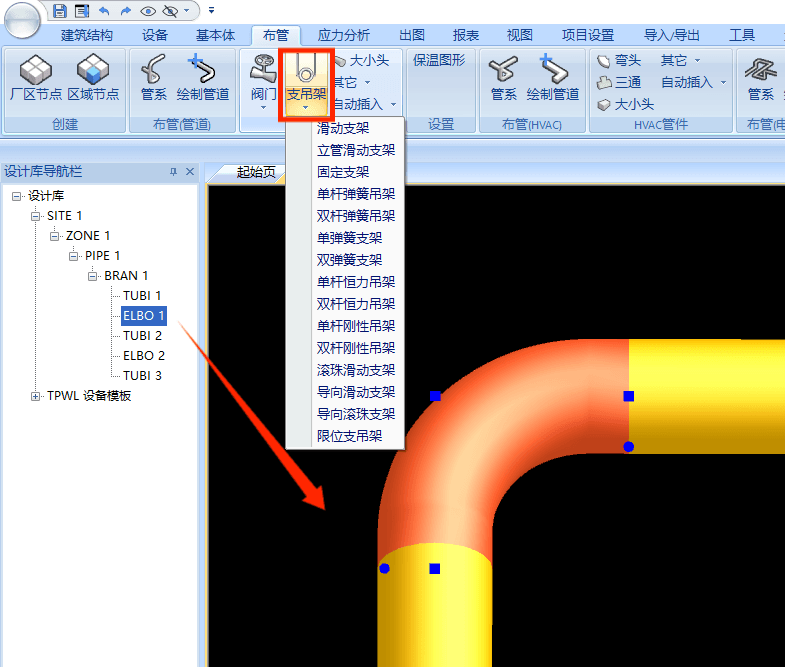Insert an HVAC 弯头 elbow fitting

tap(620, 60)
